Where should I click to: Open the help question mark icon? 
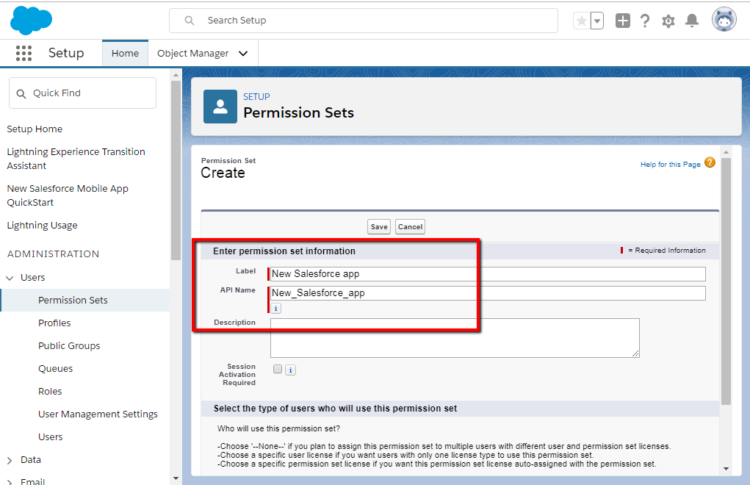(x=645, y=21)
